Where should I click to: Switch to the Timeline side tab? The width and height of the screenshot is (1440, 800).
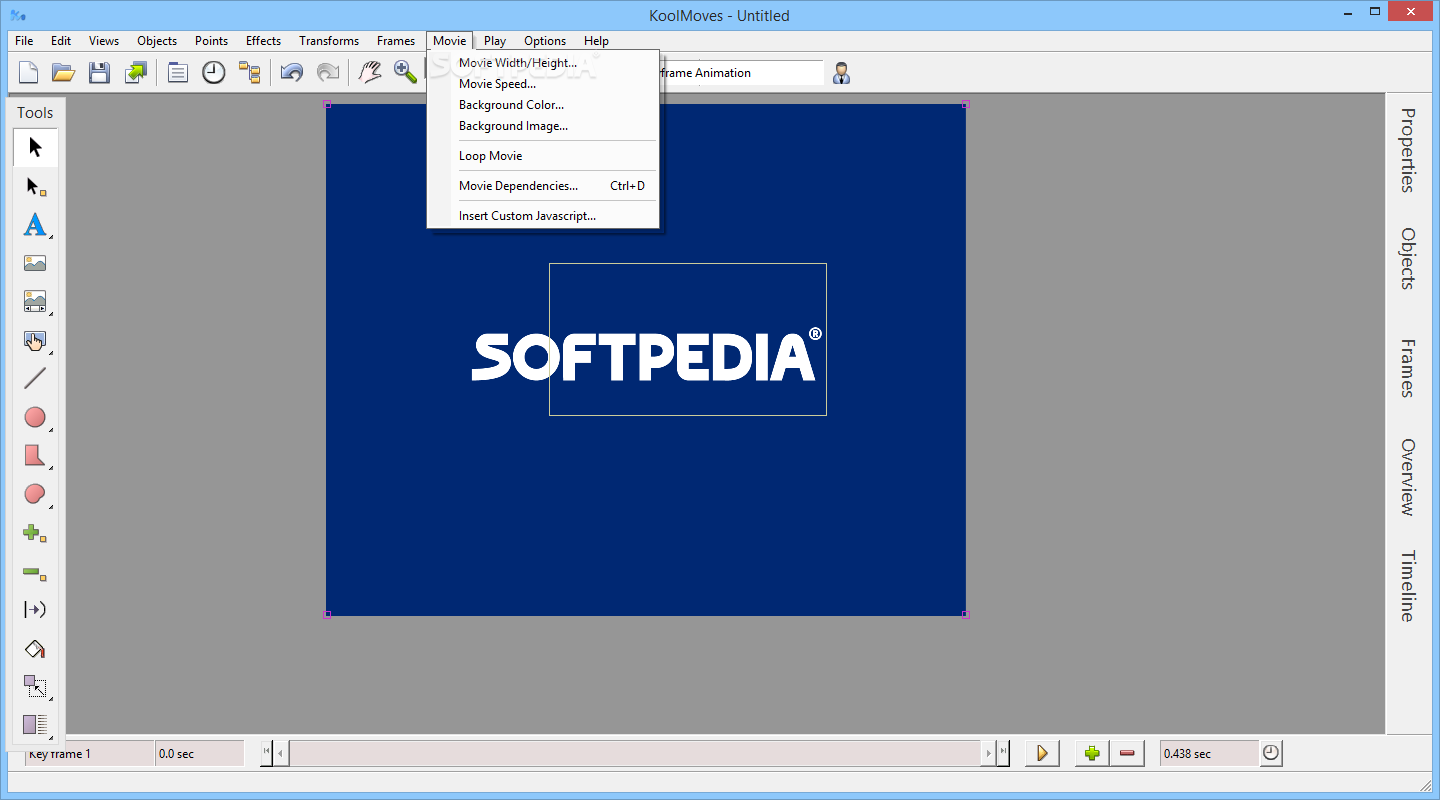pos(1408,586)
